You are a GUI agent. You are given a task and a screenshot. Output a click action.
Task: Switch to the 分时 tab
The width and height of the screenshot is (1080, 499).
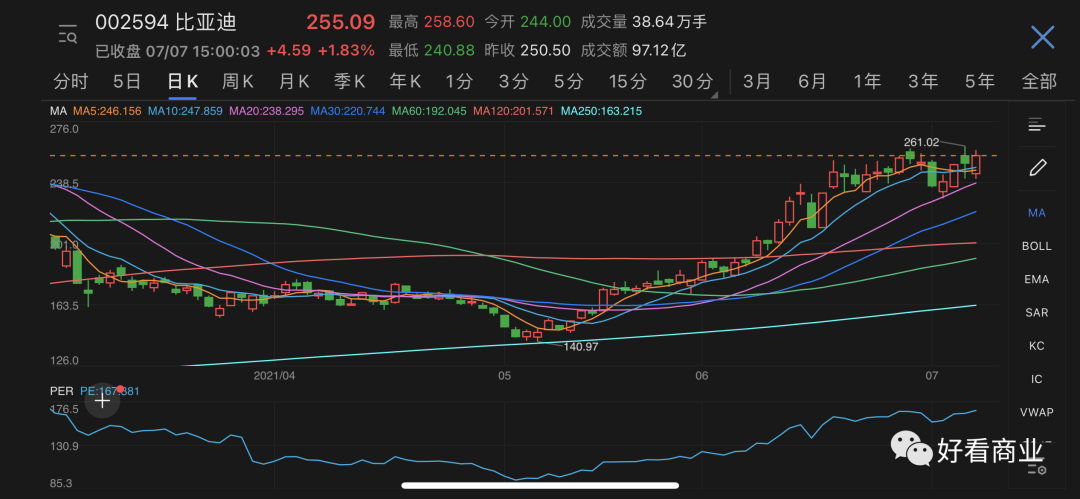point(71,82)
